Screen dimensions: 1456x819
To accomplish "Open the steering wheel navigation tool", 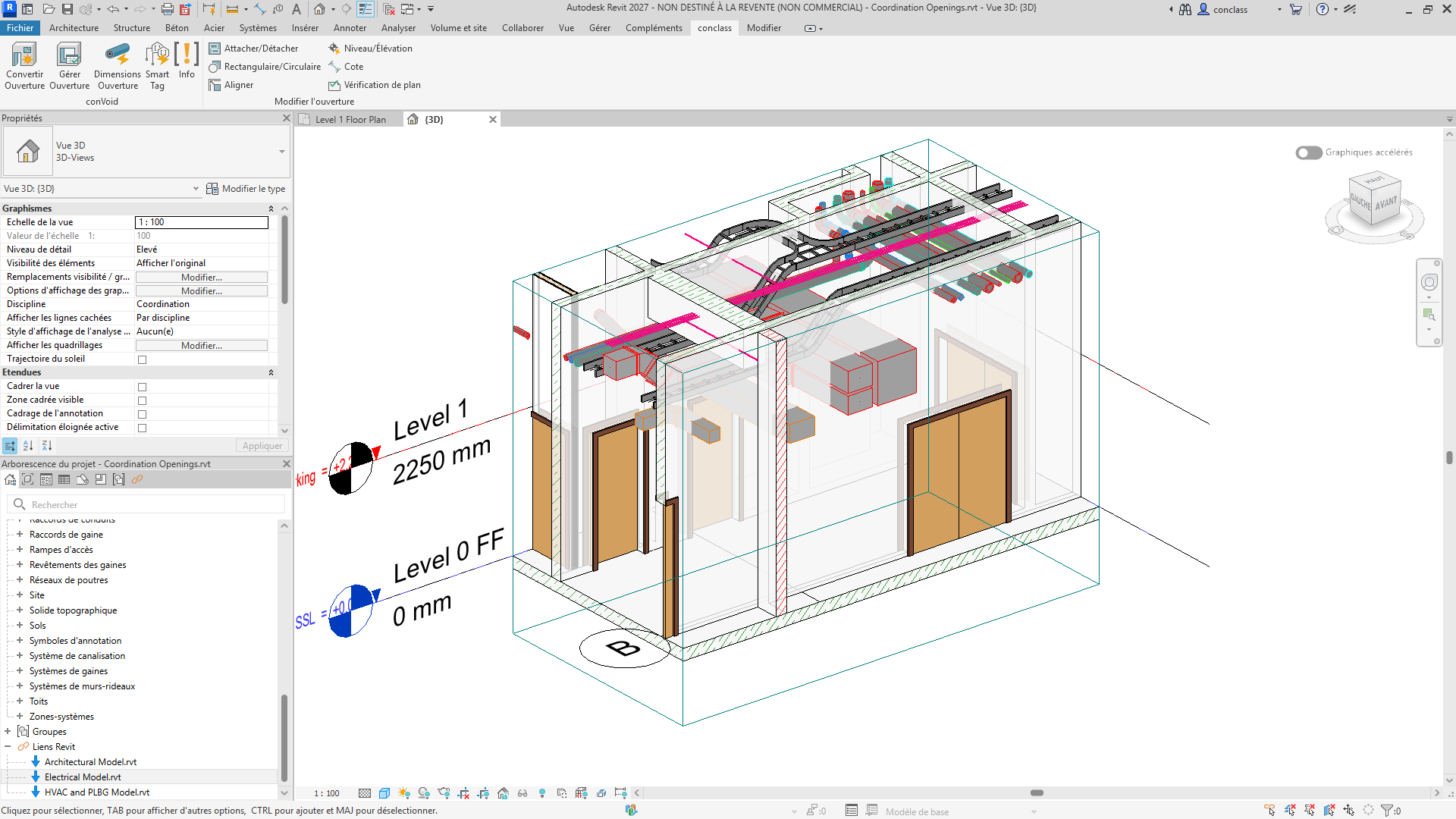I will [1429, 283].
